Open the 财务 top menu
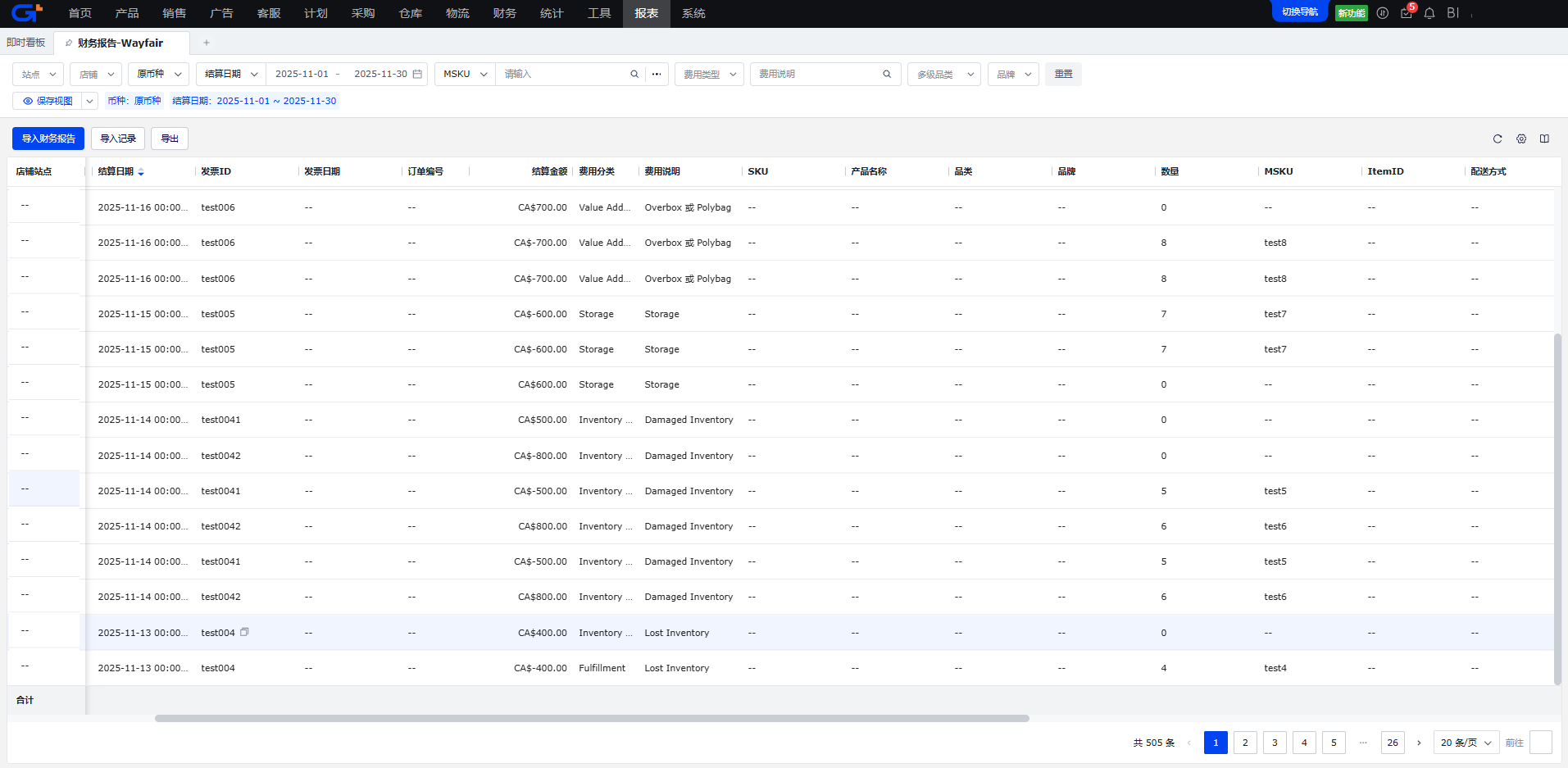Viewport: 1568px width, 768px height. (505, 13)
